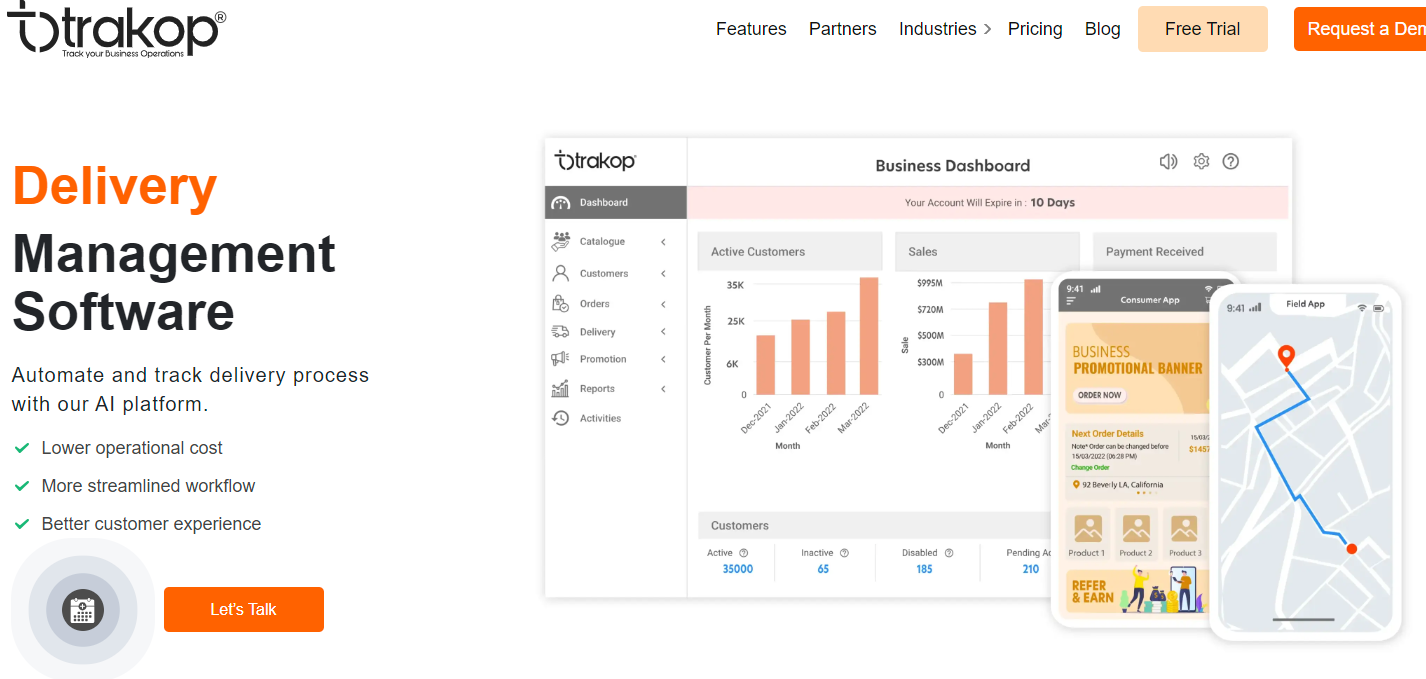
Task: Click the Delivery truck icon
Action: [x=561, y=331]
